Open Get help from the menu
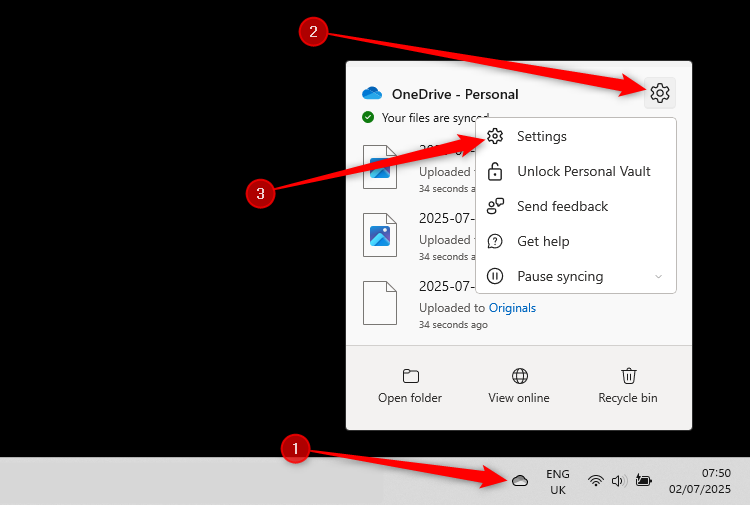The width and height of the screenshot is (750, 505). (543, 241)
